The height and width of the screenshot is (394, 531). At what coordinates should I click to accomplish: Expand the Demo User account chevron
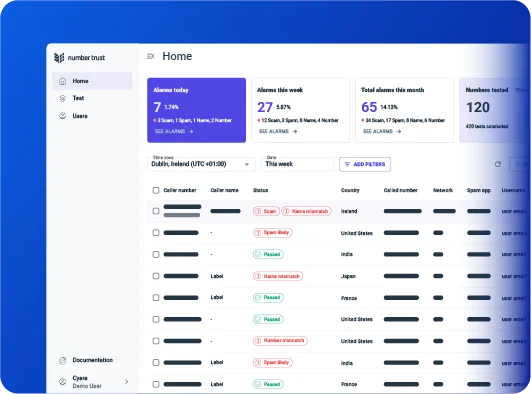127,381
